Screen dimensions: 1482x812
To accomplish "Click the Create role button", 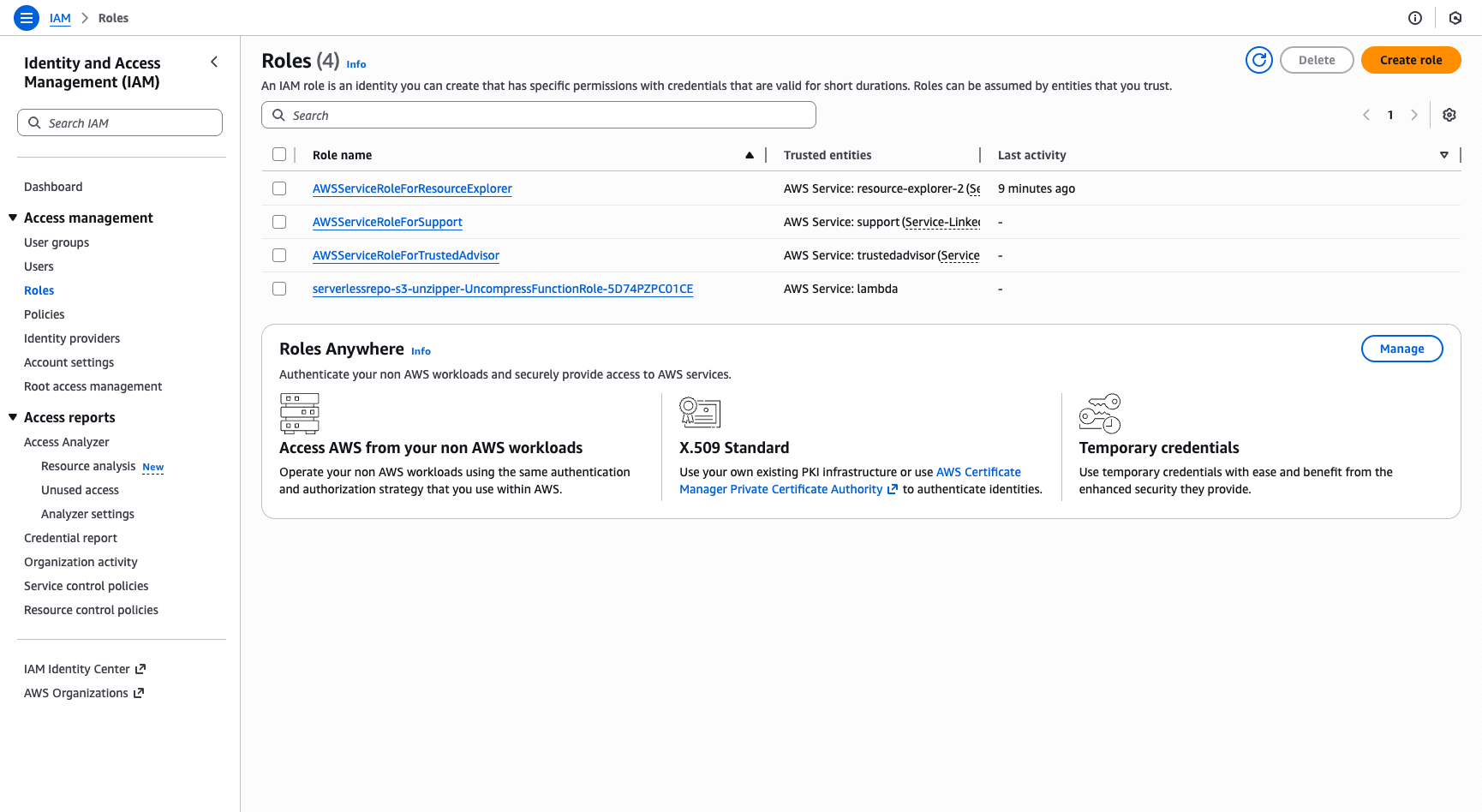I will click(1411, 60).
